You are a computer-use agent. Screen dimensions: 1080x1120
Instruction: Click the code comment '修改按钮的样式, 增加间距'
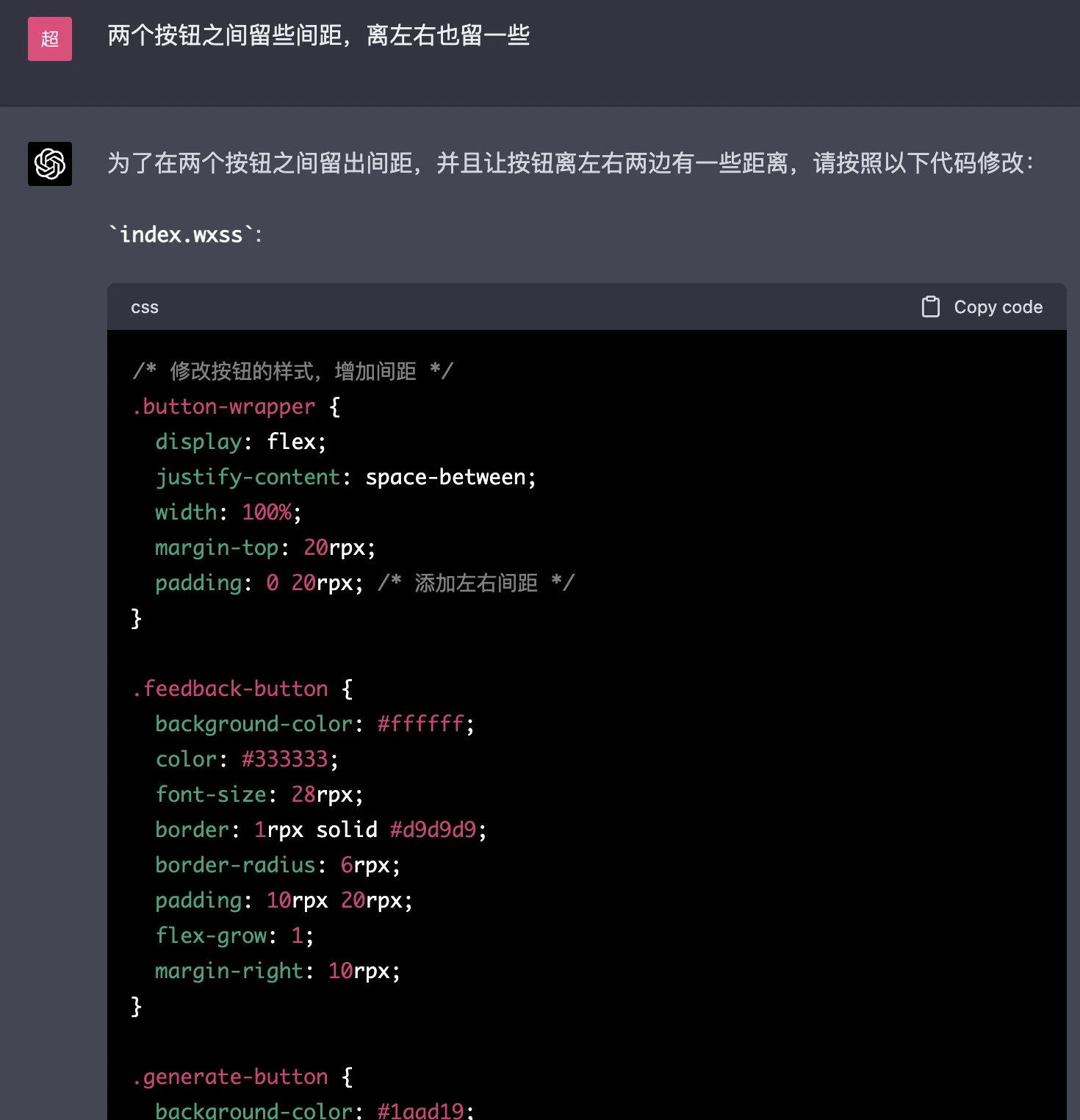tap(293, 371)
